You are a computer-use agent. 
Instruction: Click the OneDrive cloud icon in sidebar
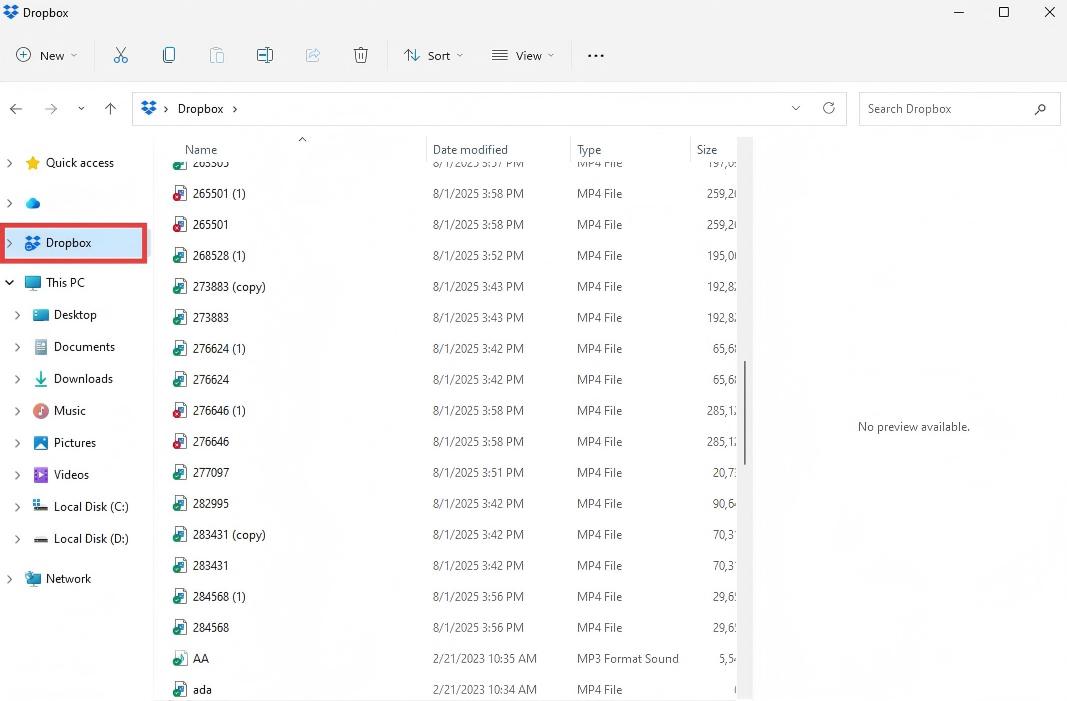point(33,203)
